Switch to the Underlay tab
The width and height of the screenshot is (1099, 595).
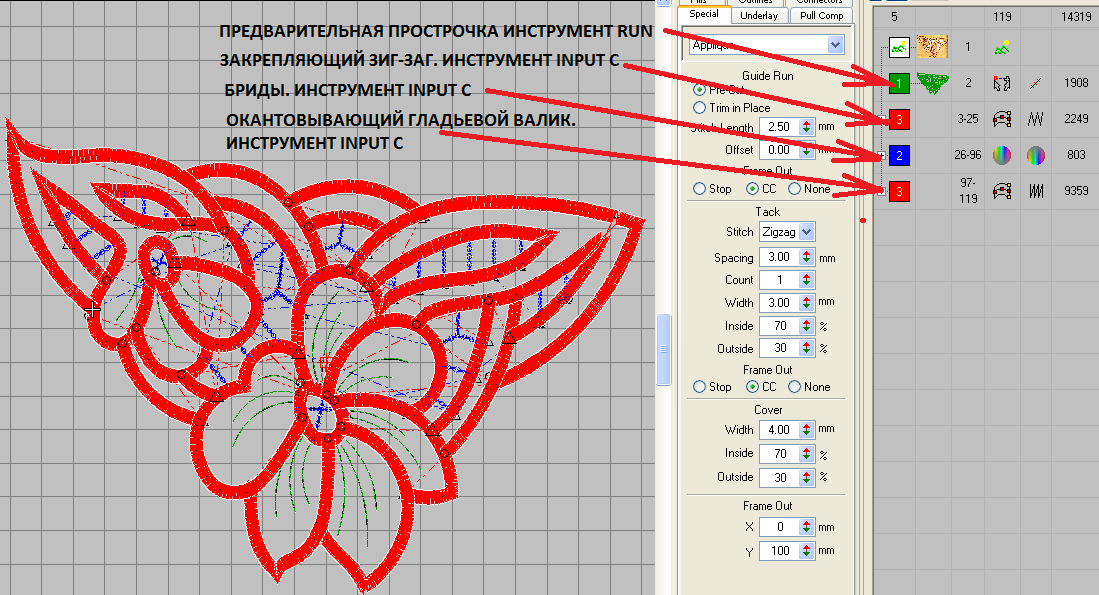(758, 15)
